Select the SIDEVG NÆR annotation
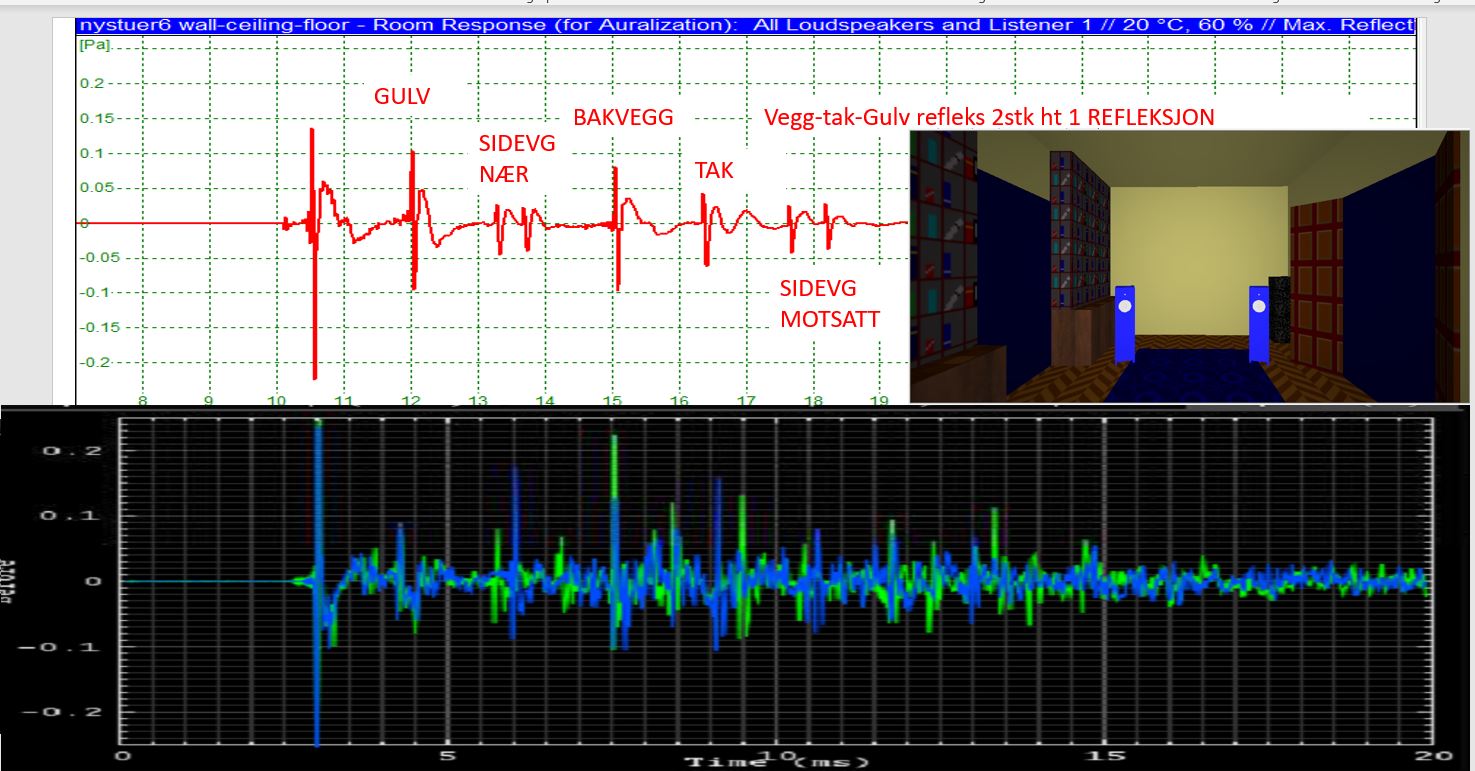This screenshot has height=771, width=1475. pos(517,160)
